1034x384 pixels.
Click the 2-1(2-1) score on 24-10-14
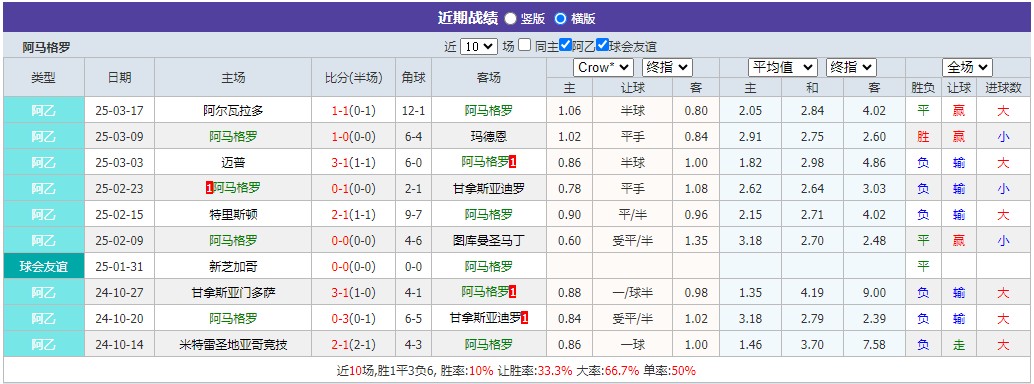353,344
